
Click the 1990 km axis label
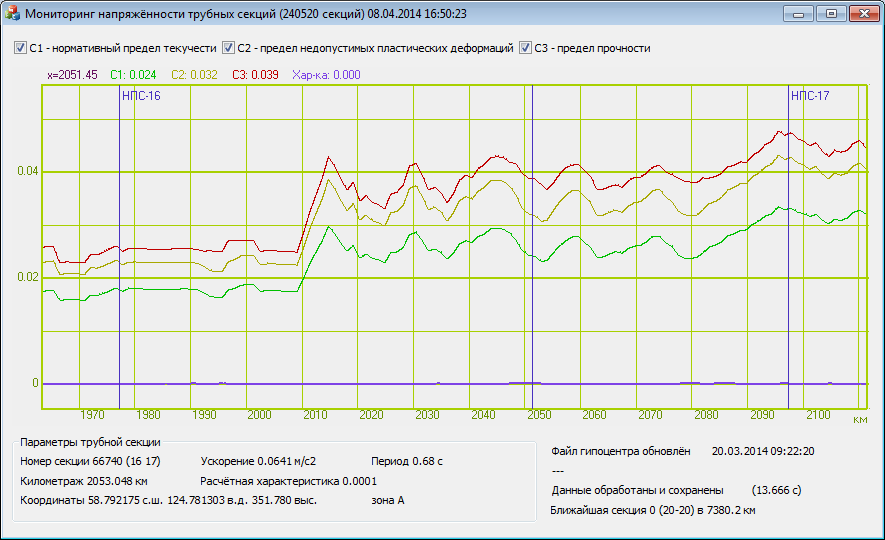click(x=204, y=415)
